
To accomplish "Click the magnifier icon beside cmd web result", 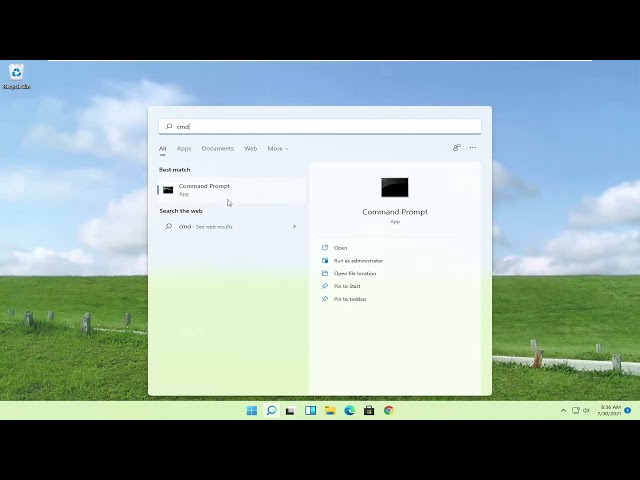I will (x=169, y=226).
